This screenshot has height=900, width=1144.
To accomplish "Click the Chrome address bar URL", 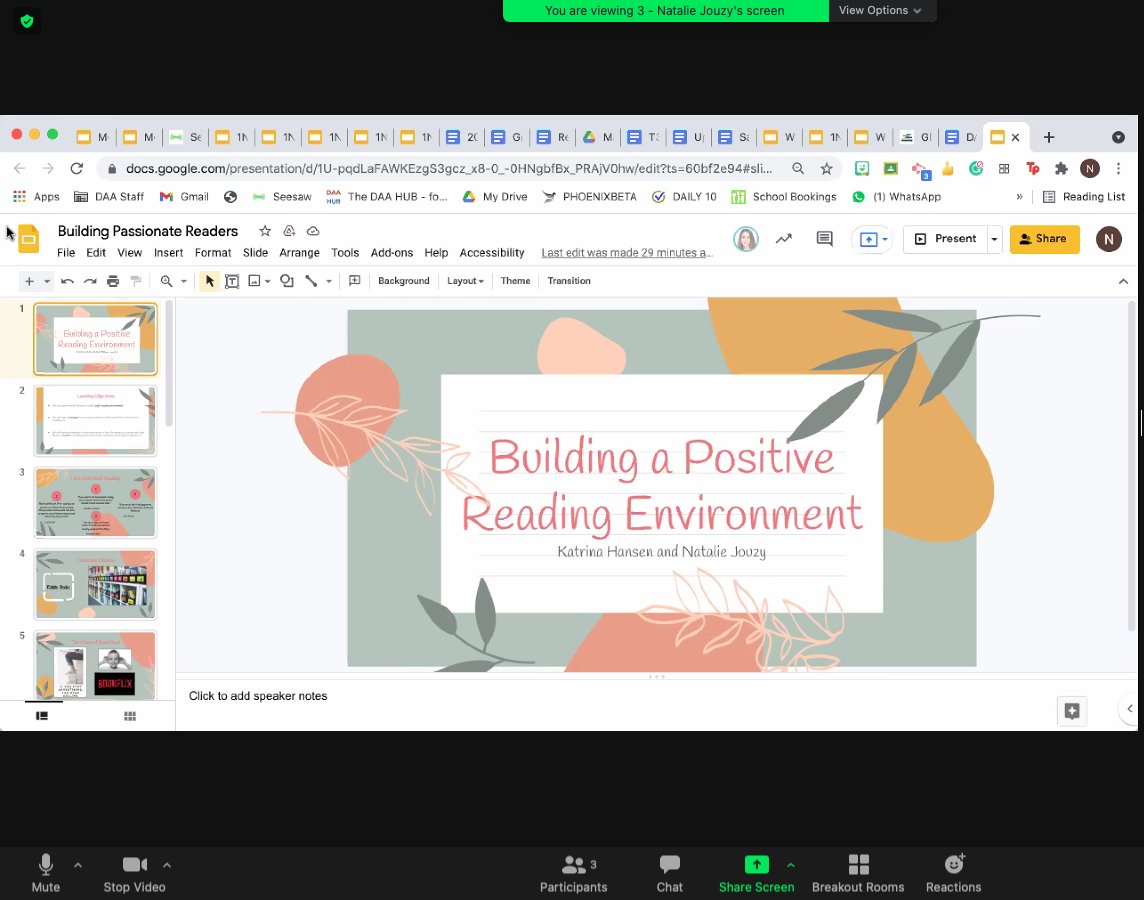I will (448, 168).
